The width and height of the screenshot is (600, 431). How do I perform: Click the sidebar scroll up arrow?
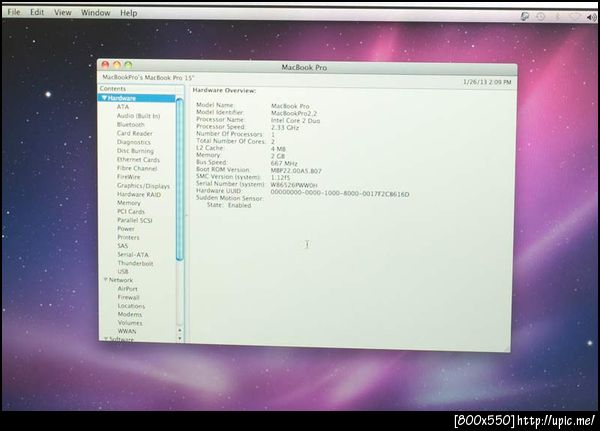(x=180, y=330)
